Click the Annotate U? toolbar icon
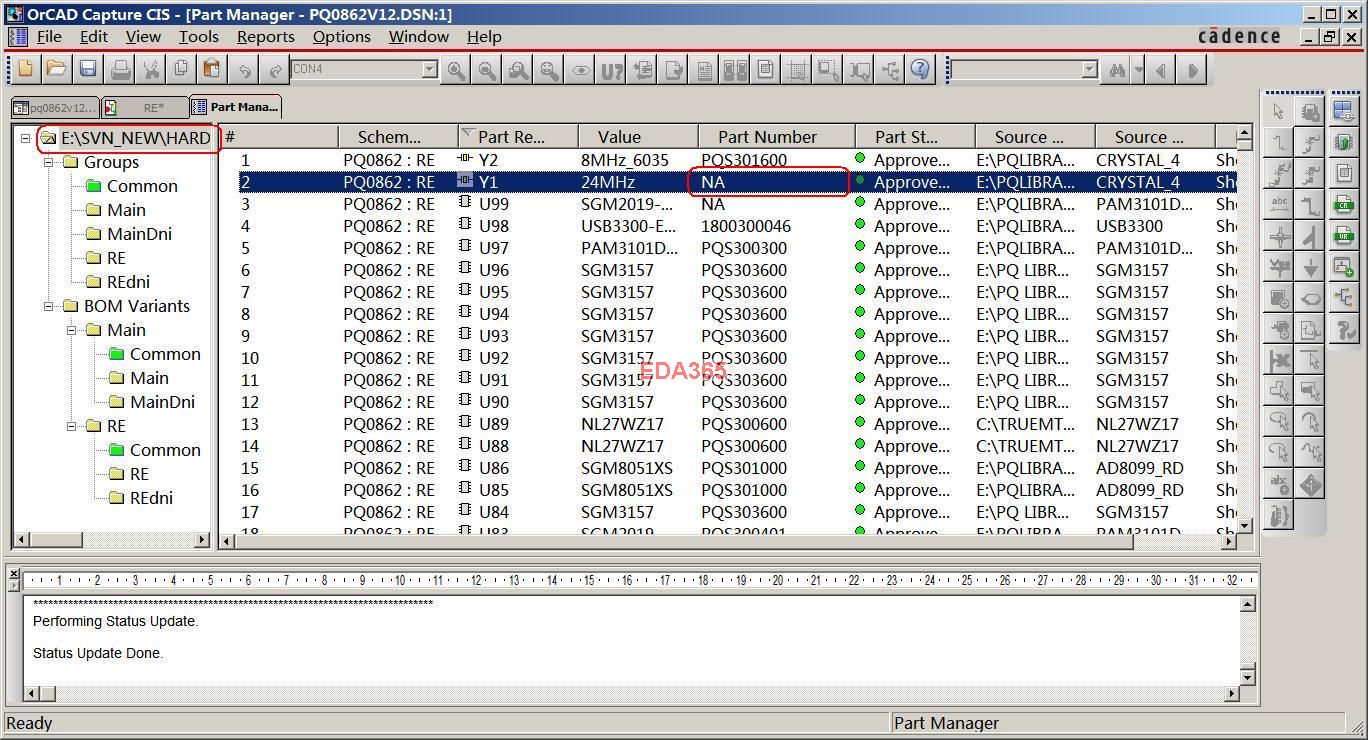Viewport: 1368px width, 740px height. (x=611, y=70)
